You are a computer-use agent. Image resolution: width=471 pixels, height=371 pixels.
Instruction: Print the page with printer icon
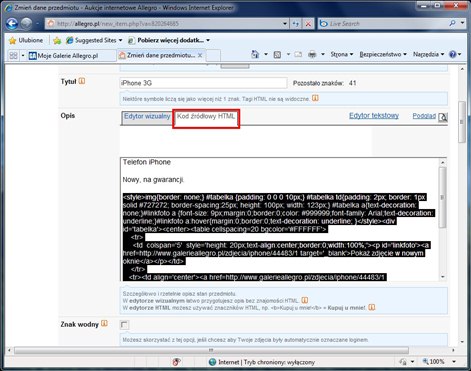click(x=312, y=54)
